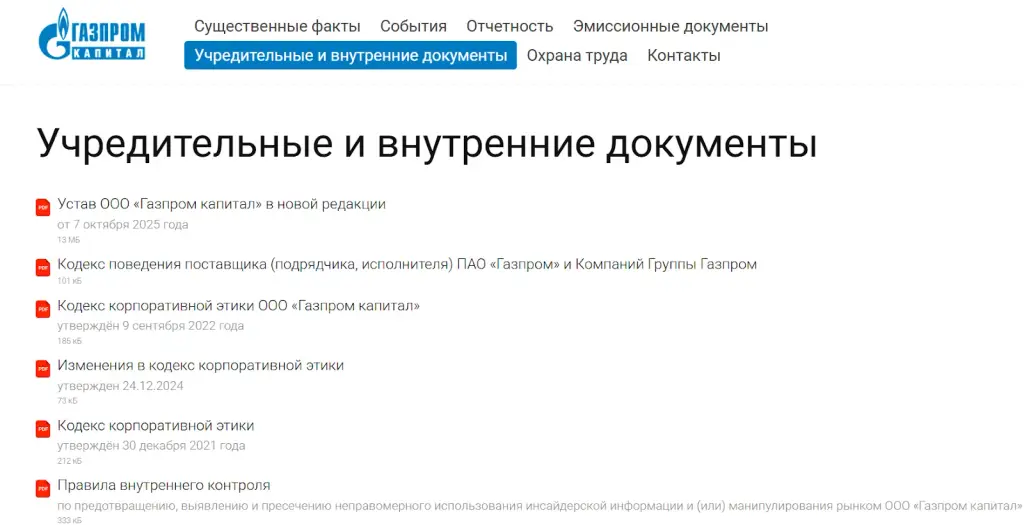
Task: Open PDF icon next to Устав ООО «Газпром капитал»
Action: 42,208
